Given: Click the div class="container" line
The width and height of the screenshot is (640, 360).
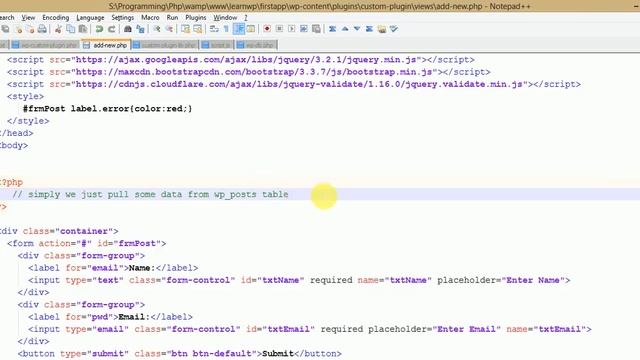Looking at the screenshot, I should [x=59, y=231].
